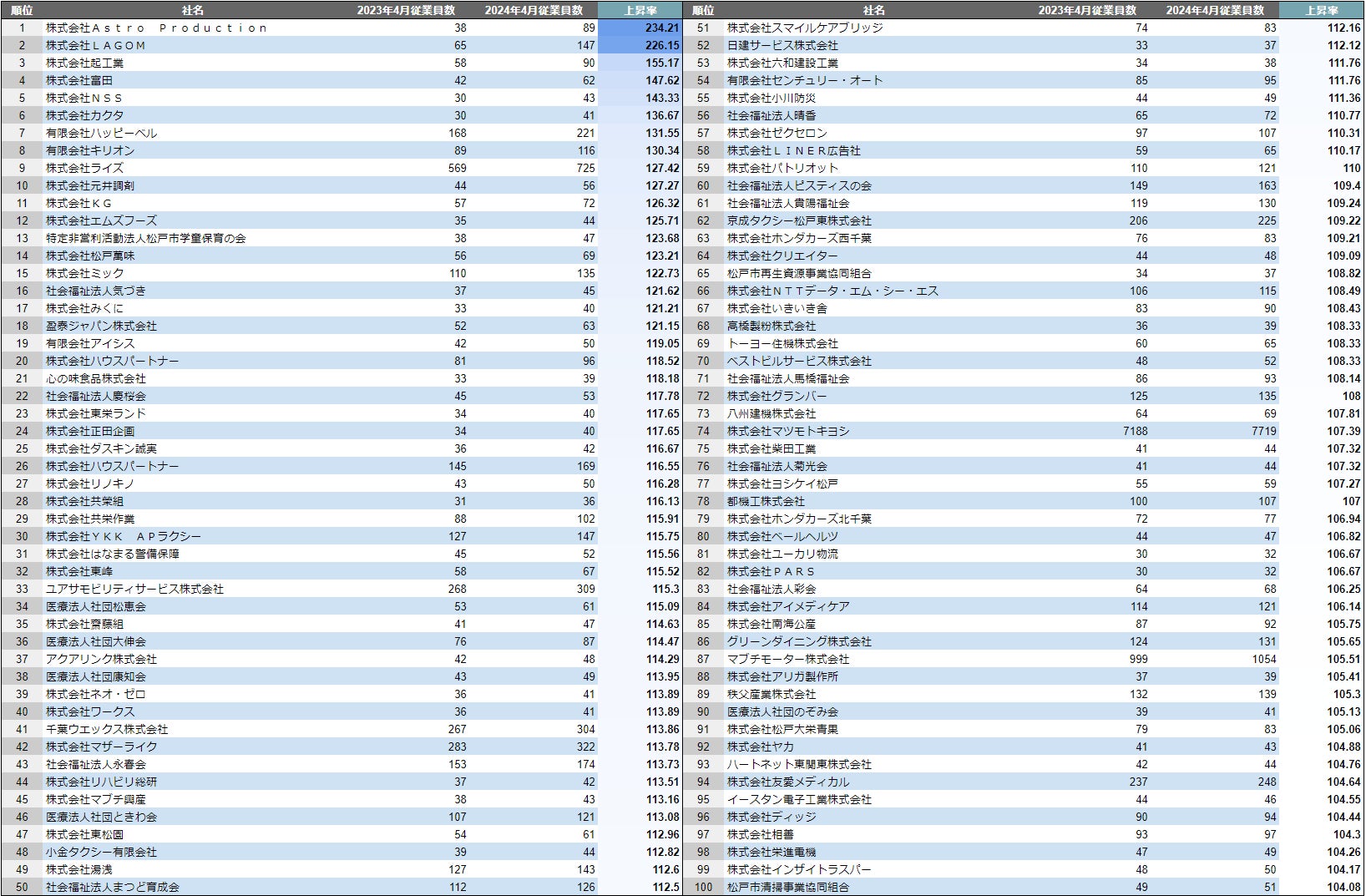This screenshot has height=896, width=1366.
Task: Select the 上昇率 header in the right table
Action: (x=1322, y=10)
